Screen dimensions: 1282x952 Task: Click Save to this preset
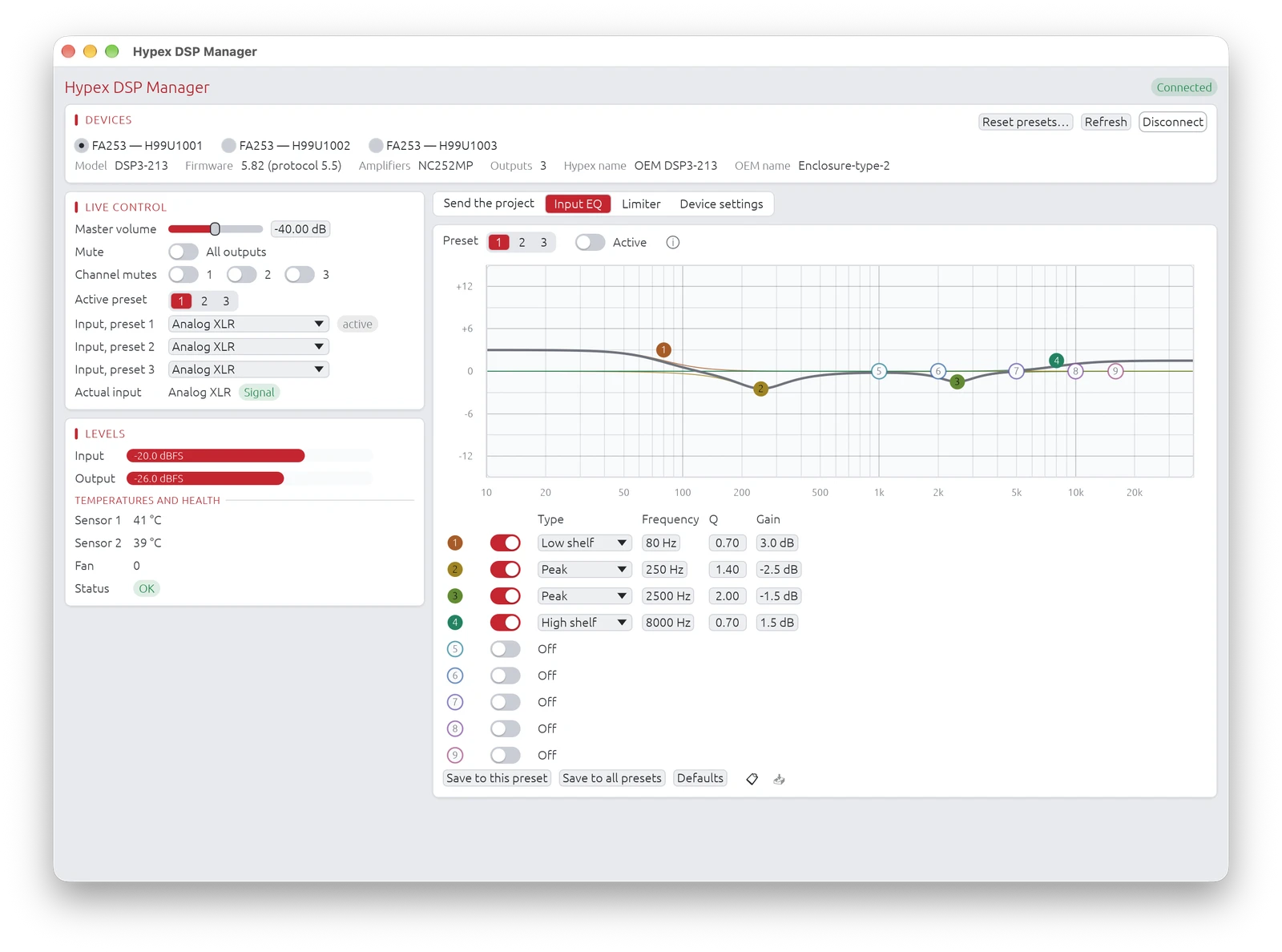pyautogui.click(x=497, y=778)
